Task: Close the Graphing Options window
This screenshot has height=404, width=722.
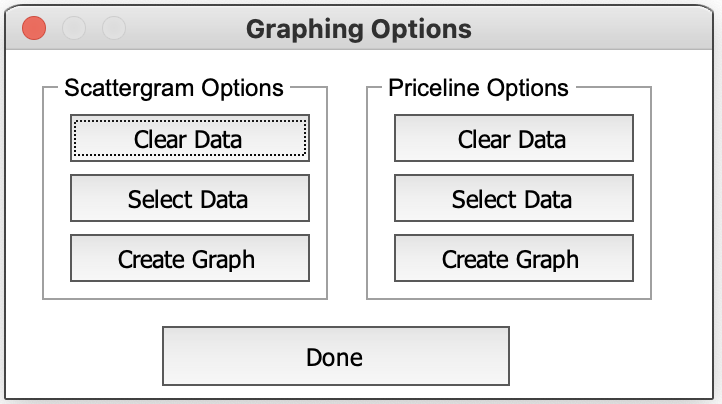Action: click(34, 28)
